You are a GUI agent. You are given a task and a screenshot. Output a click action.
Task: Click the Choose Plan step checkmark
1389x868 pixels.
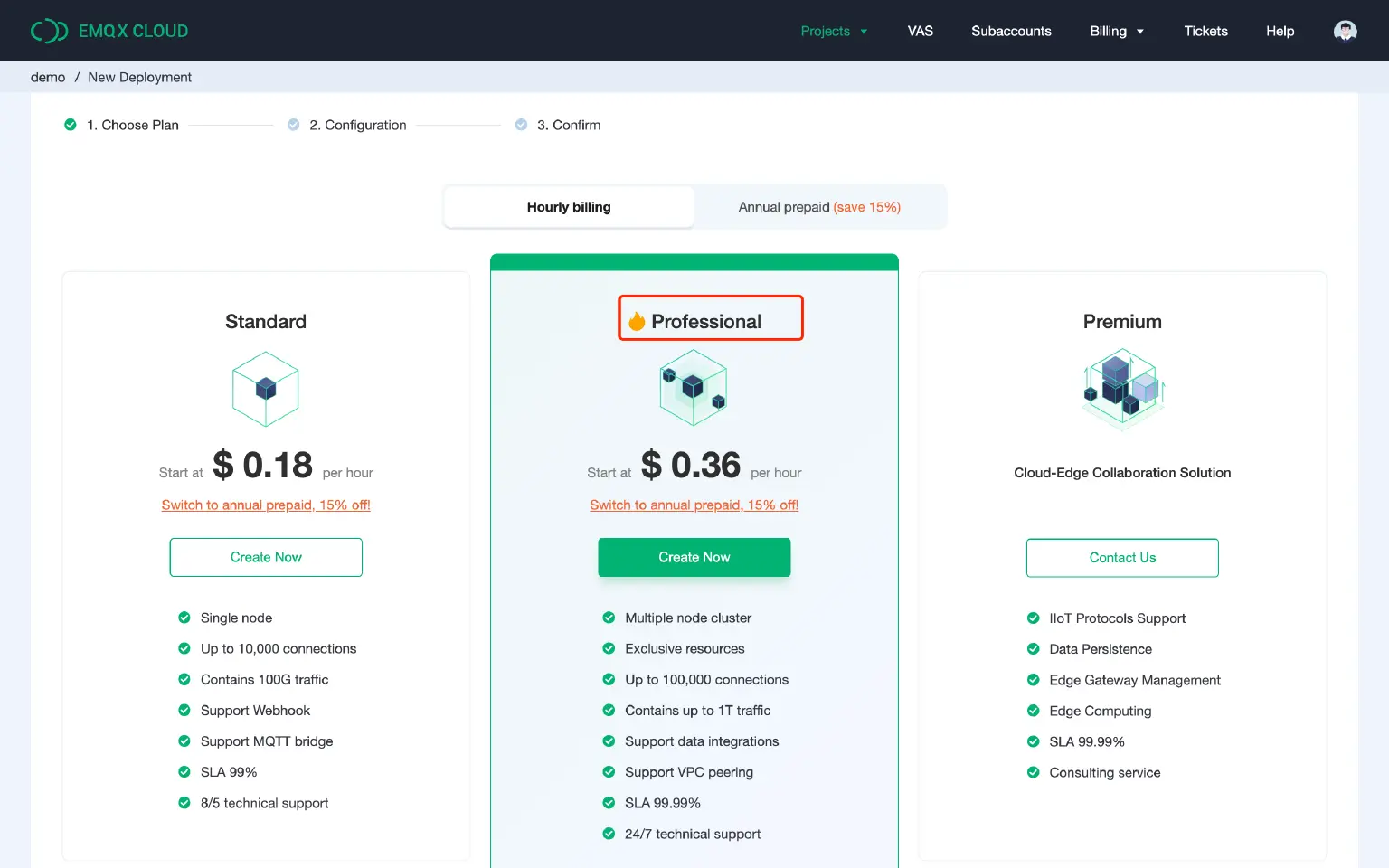click(x=71, y=125)
